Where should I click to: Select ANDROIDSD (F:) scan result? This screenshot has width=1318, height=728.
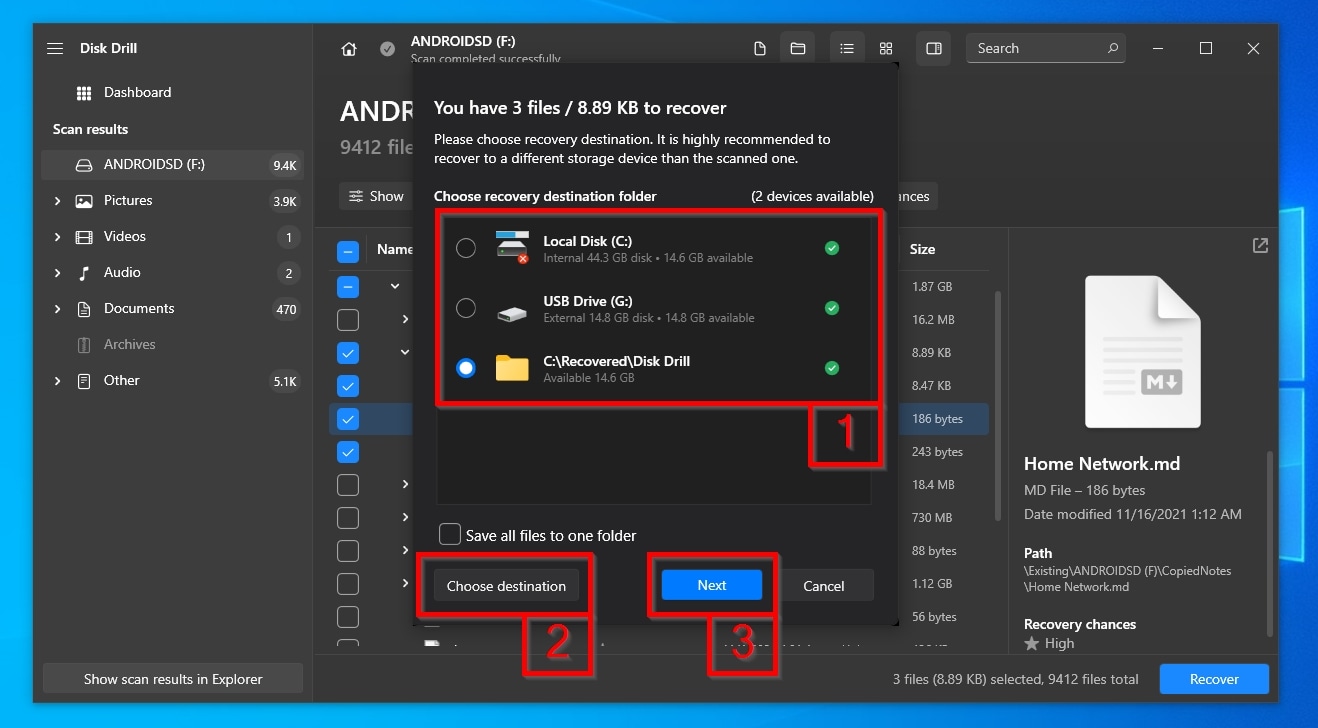click(172, 165)
